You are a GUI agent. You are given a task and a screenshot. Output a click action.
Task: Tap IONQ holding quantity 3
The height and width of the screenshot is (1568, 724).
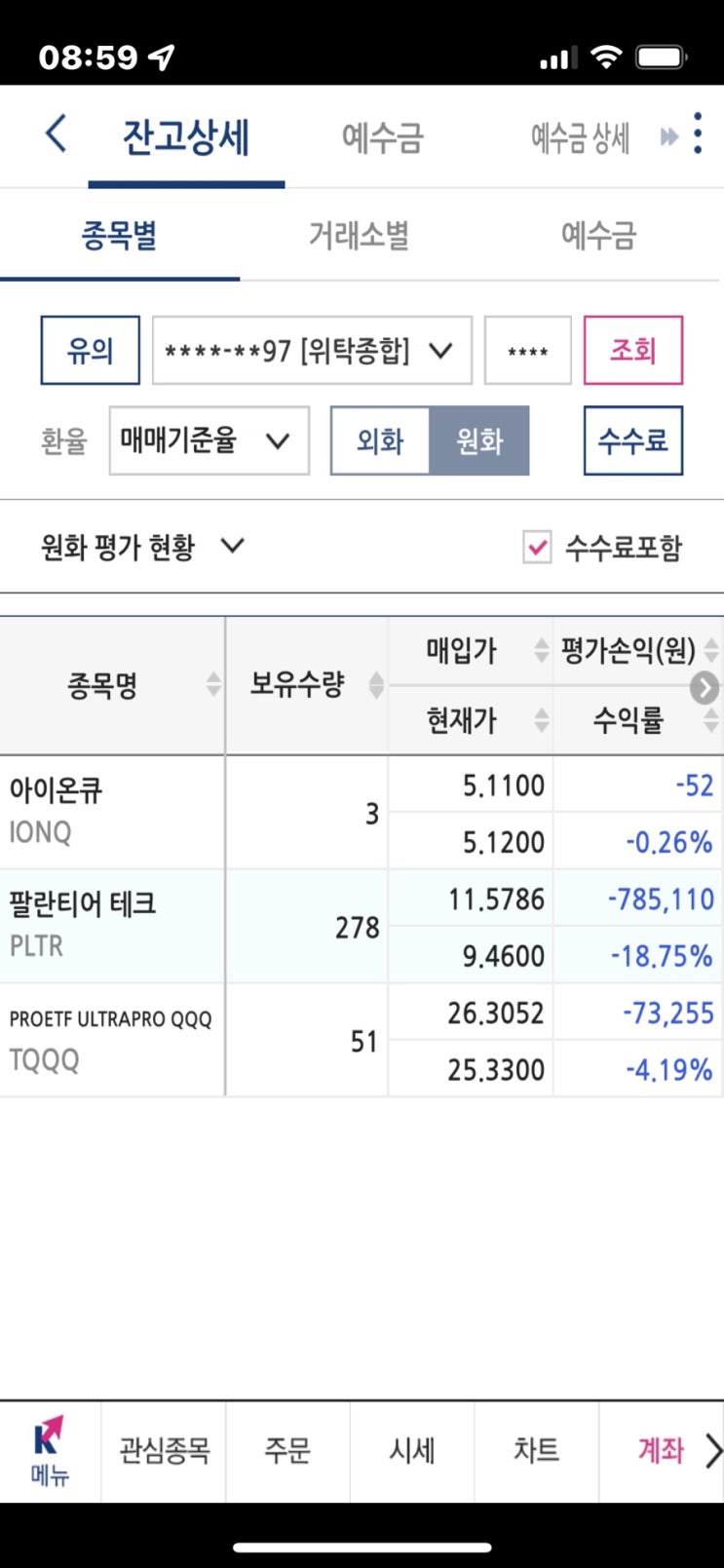click(x=371, y=813)
